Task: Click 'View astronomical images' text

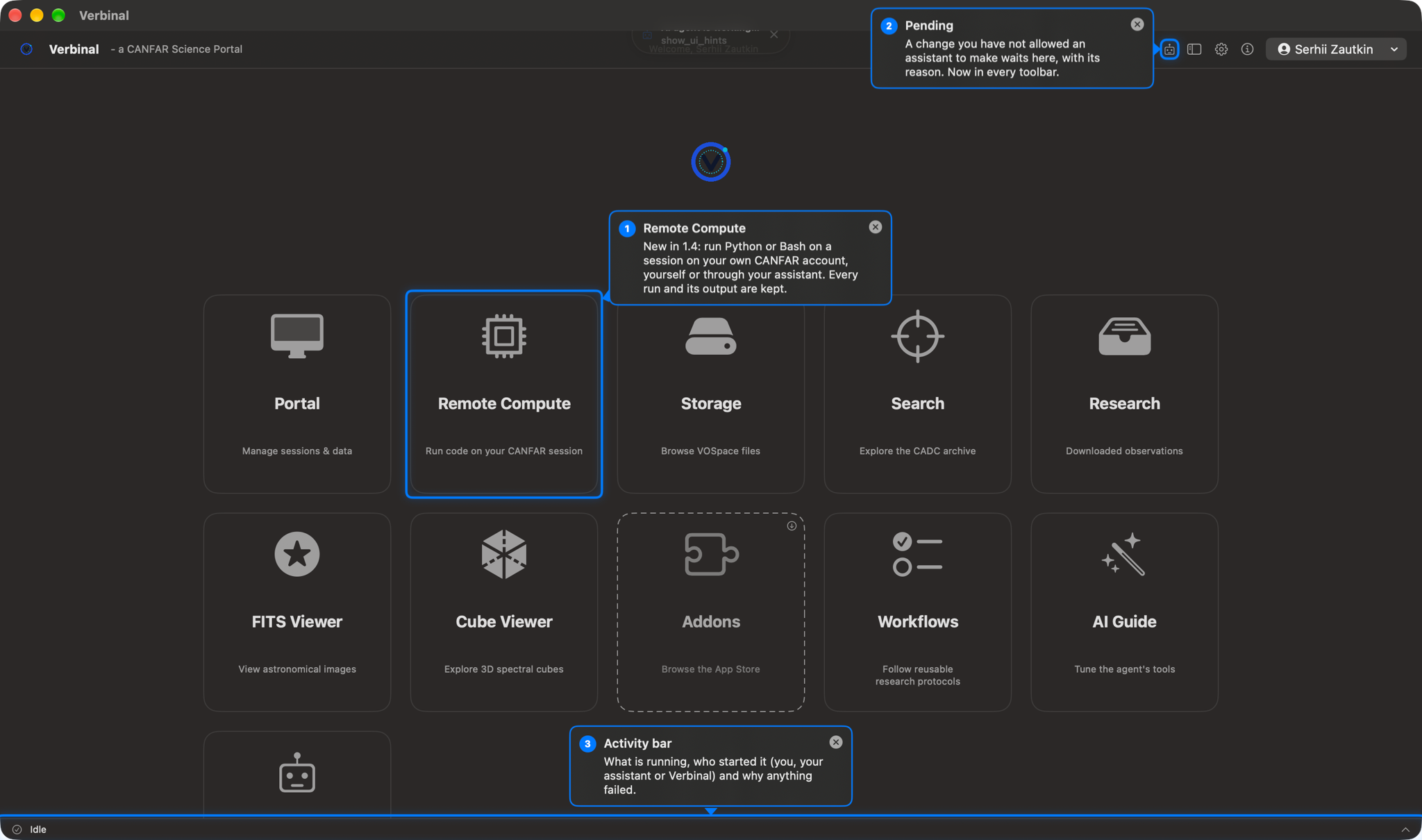Action: point(297,669)
